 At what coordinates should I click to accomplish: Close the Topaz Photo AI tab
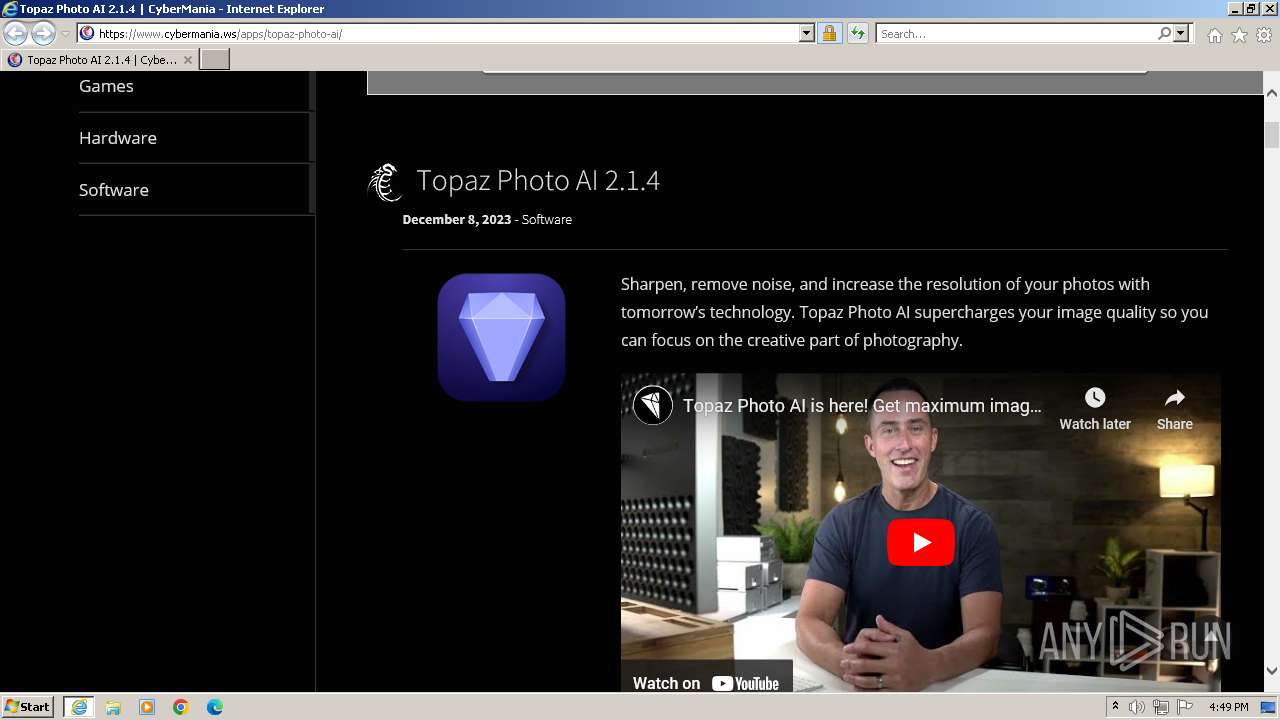[187, 60]
